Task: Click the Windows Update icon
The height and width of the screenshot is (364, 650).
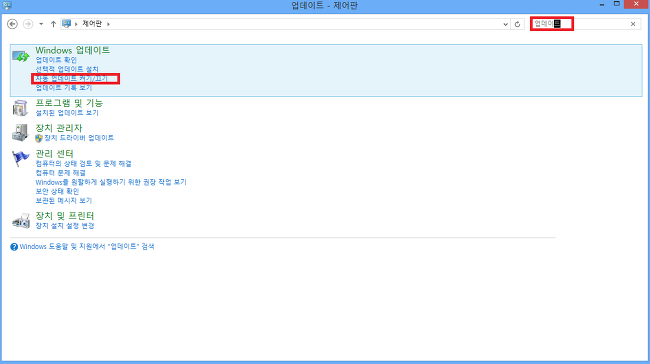Action: coord(20,56)
